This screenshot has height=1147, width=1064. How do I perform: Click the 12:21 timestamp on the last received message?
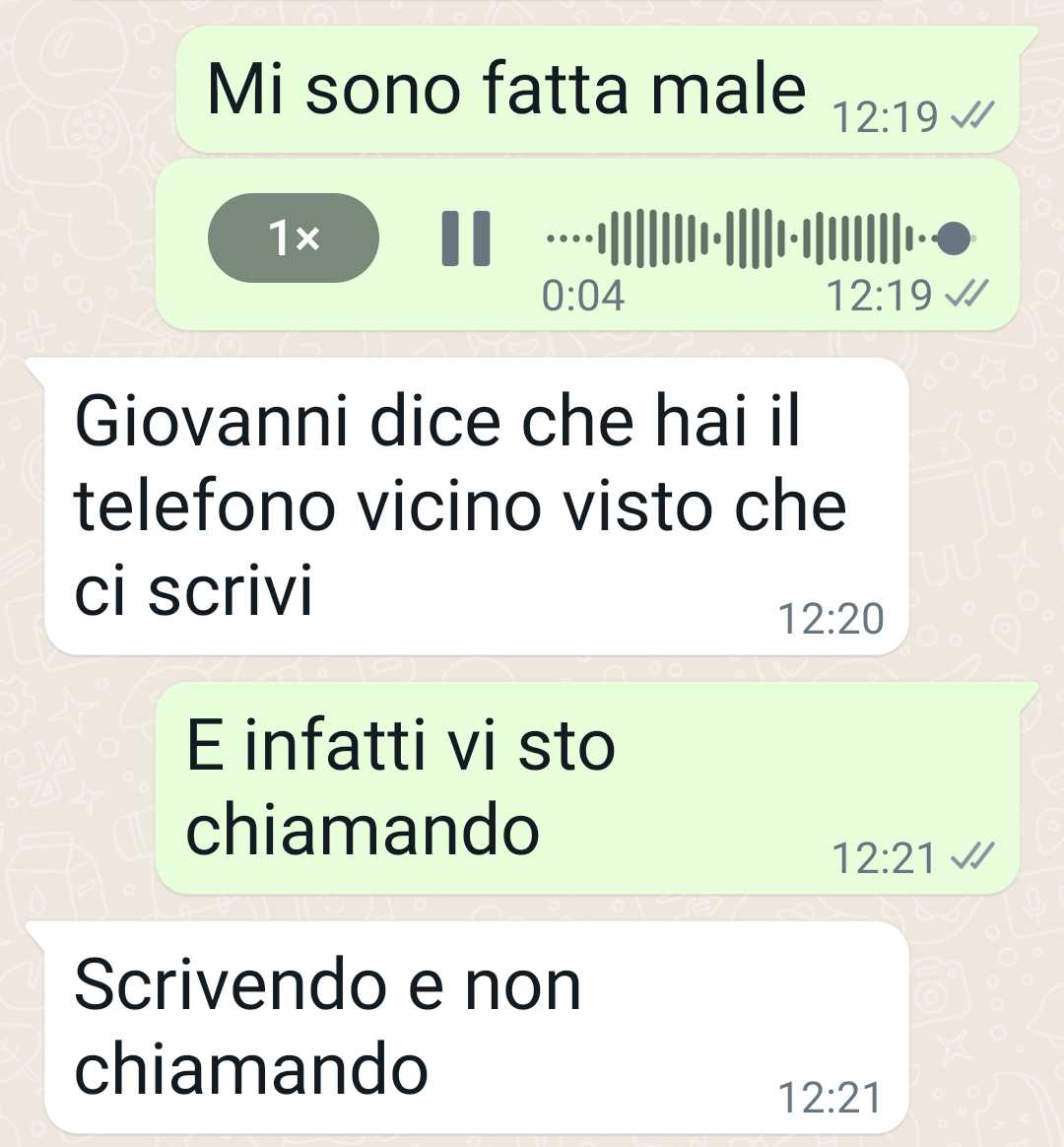[830, 1098]
